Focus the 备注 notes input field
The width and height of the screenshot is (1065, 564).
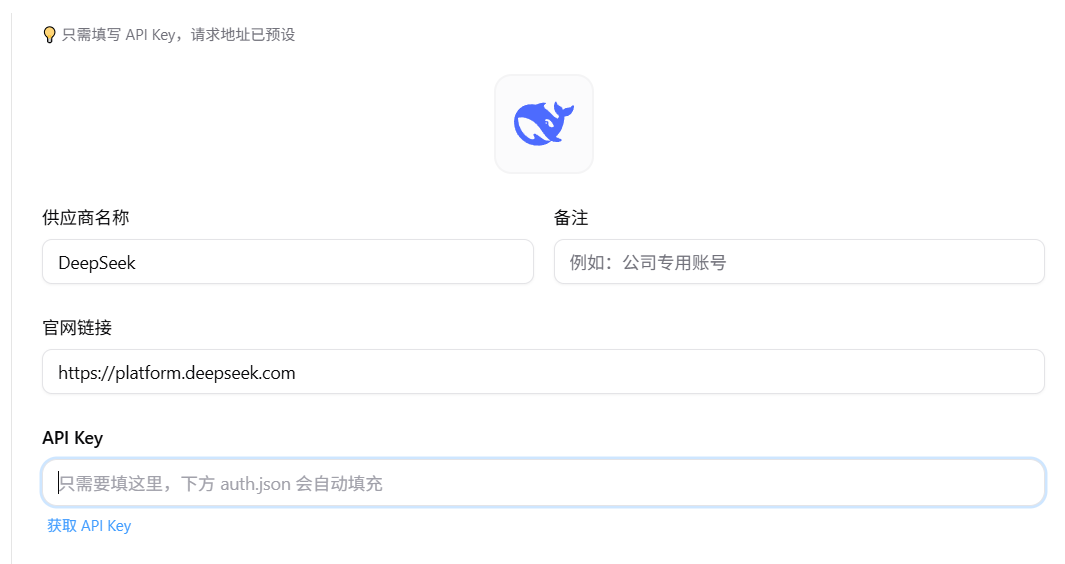click(x=799, y=262)
